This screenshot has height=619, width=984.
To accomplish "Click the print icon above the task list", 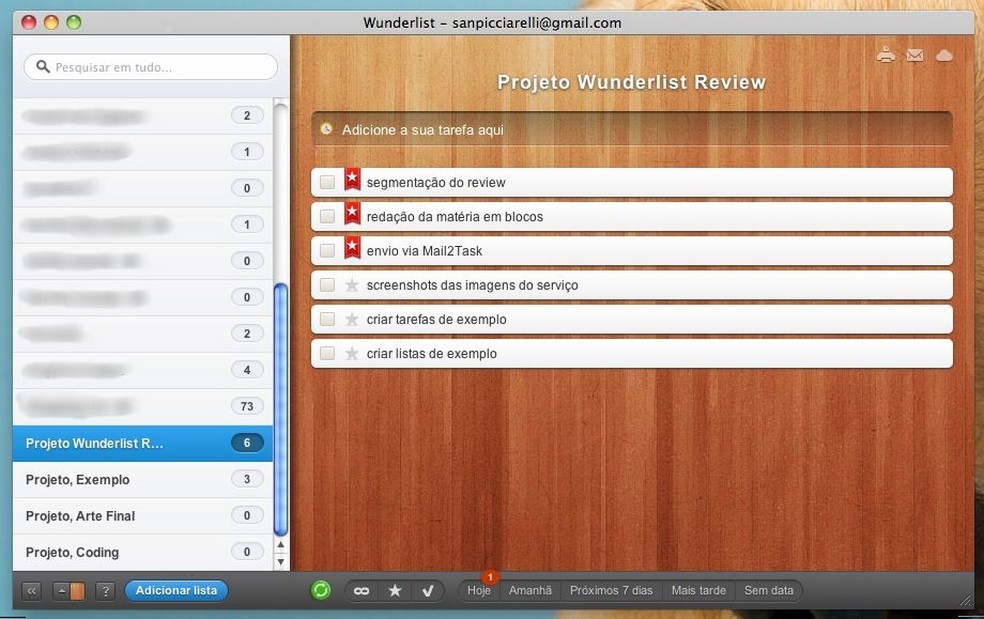I will (x=886, y=55).
